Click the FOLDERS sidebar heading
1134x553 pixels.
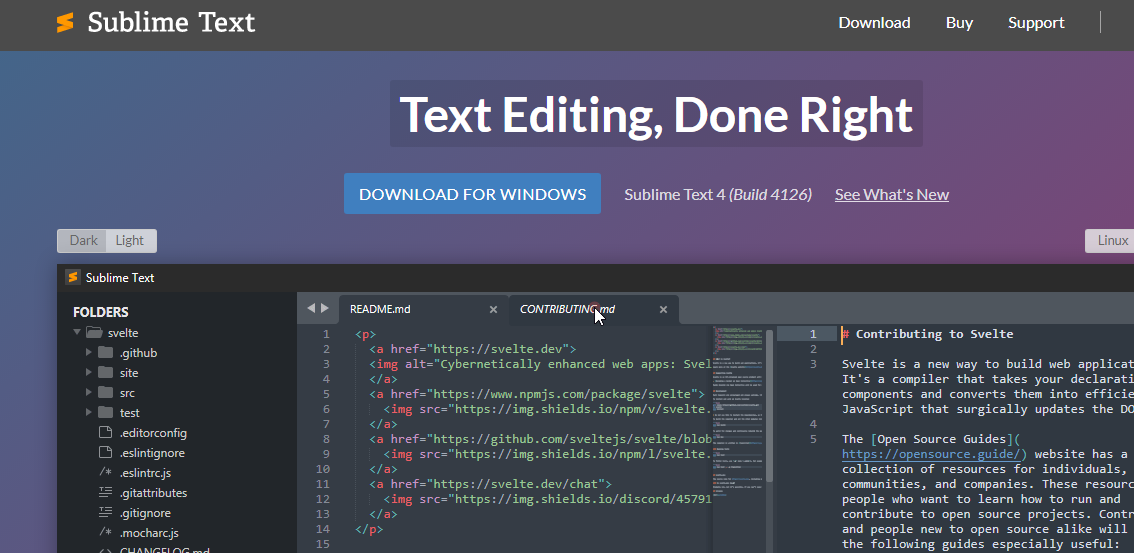pos(101,312)
